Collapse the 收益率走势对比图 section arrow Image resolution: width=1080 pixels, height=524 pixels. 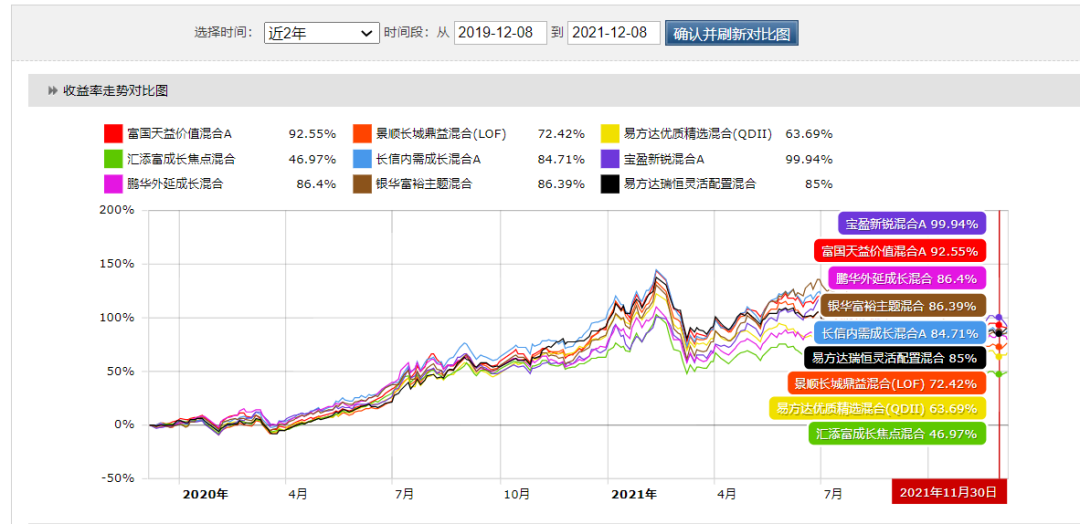coord(52,90)
